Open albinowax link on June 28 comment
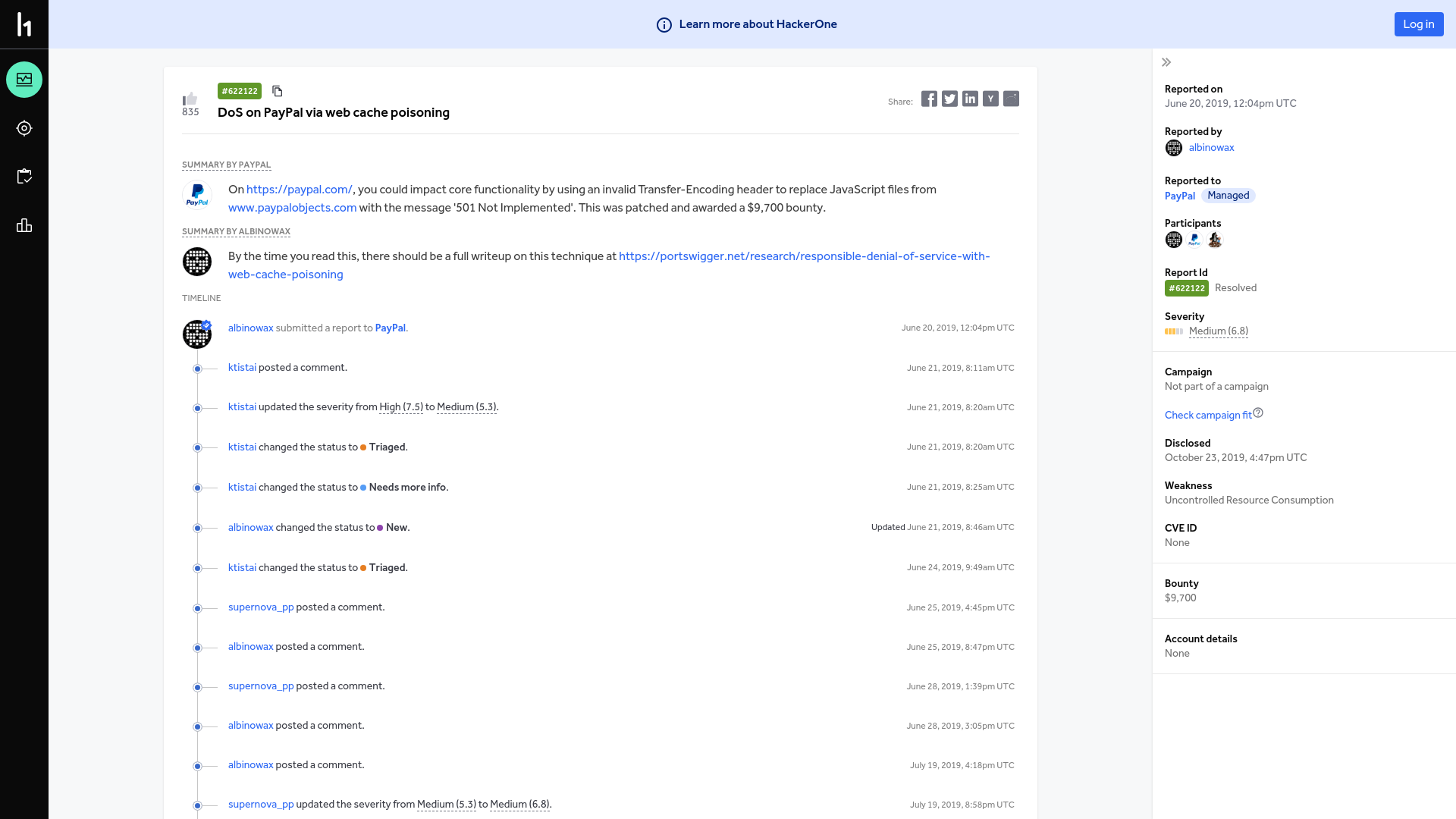This screenshot has width=1456, height=819. 250,726
